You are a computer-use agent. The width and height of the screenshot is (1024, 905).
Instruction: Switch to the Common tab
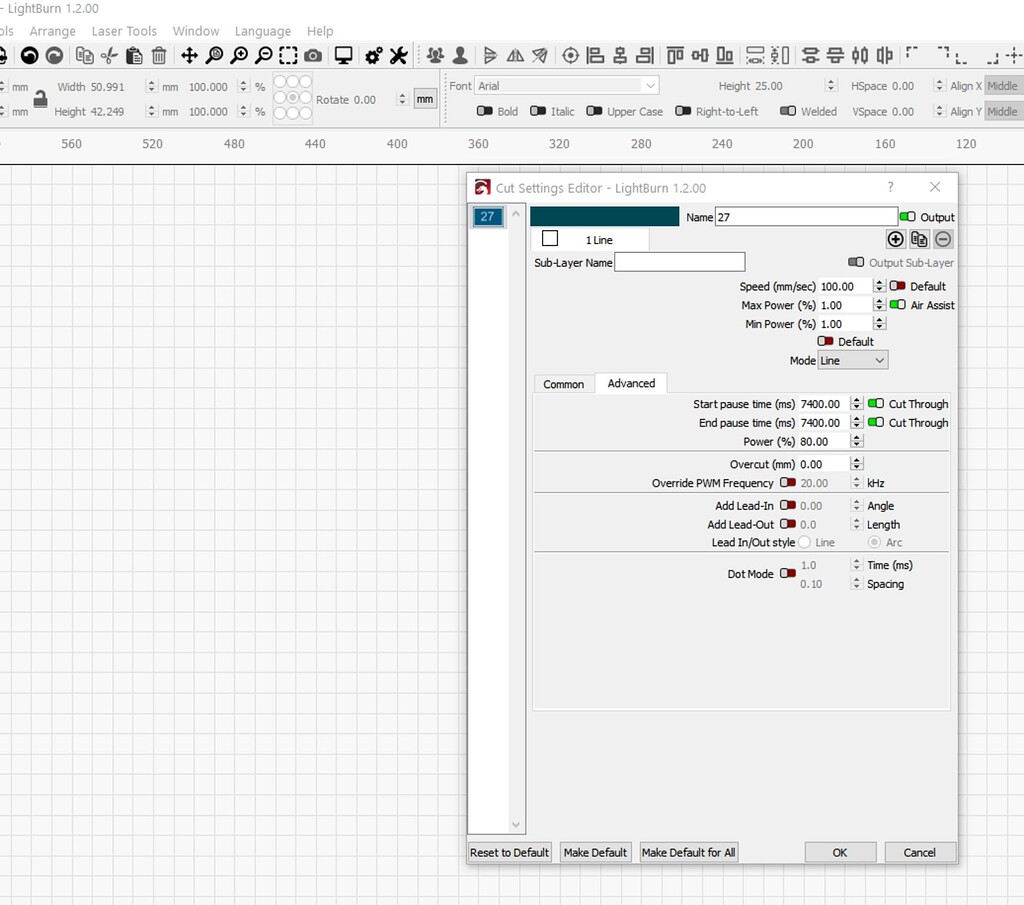pyautogui.click(x=563, y=383)
